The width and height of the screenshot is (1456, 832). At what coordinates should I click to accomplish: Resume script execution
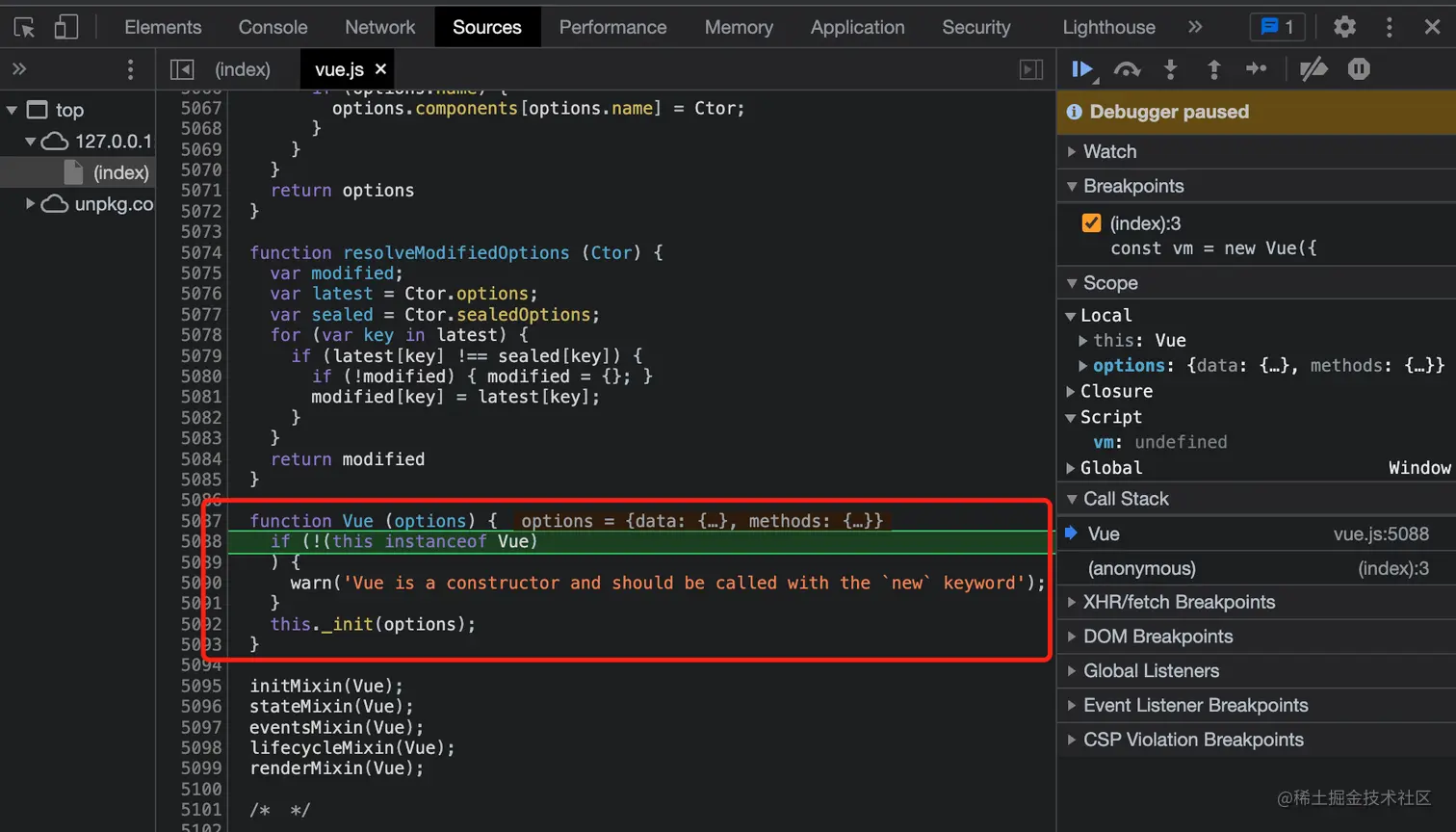(x=1082, y=69)
